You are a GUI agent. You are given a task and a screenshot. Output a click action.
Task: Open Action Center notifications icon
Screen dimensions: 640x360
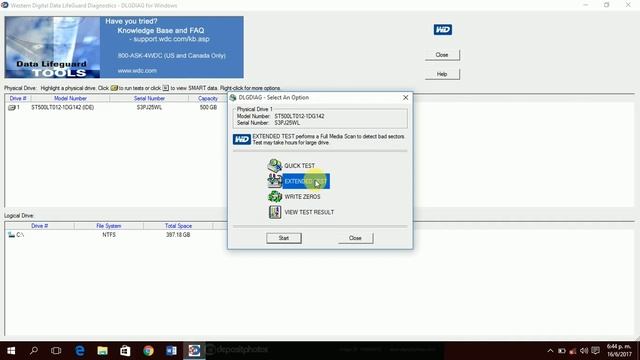click(596, 351)
